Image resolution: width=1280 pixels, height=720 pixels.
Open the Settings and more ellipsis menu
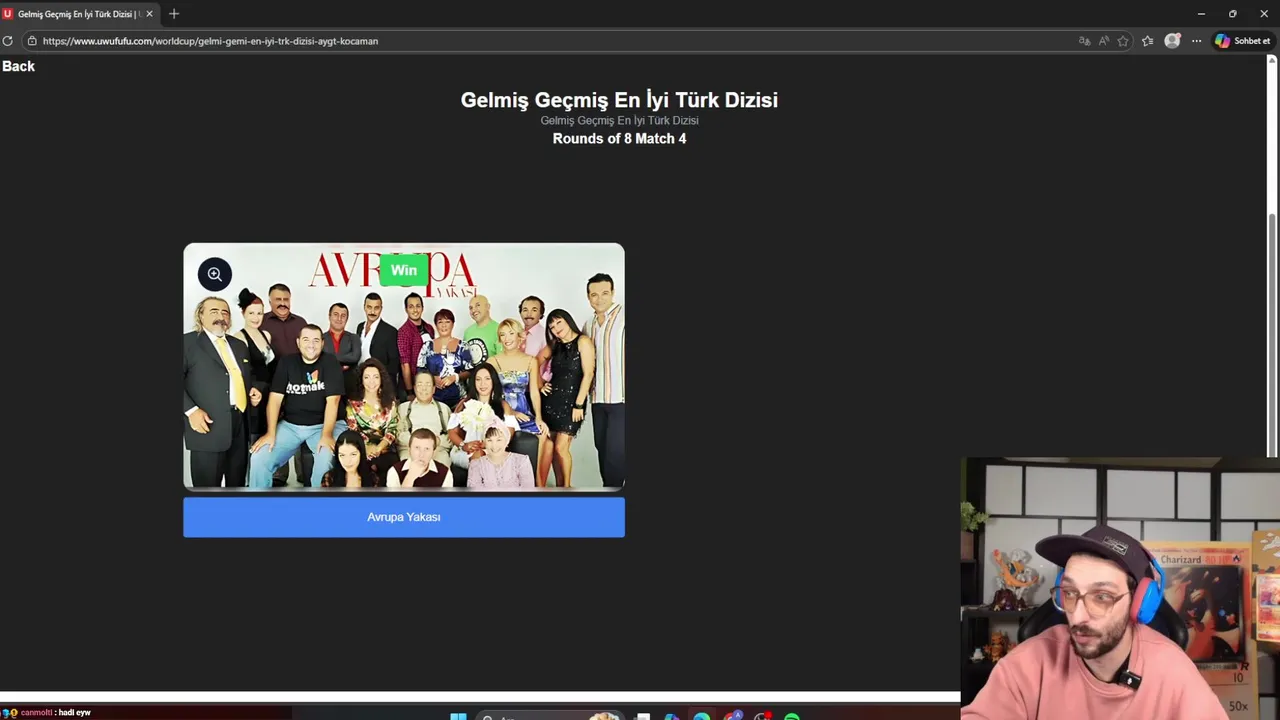(1196, 41)
